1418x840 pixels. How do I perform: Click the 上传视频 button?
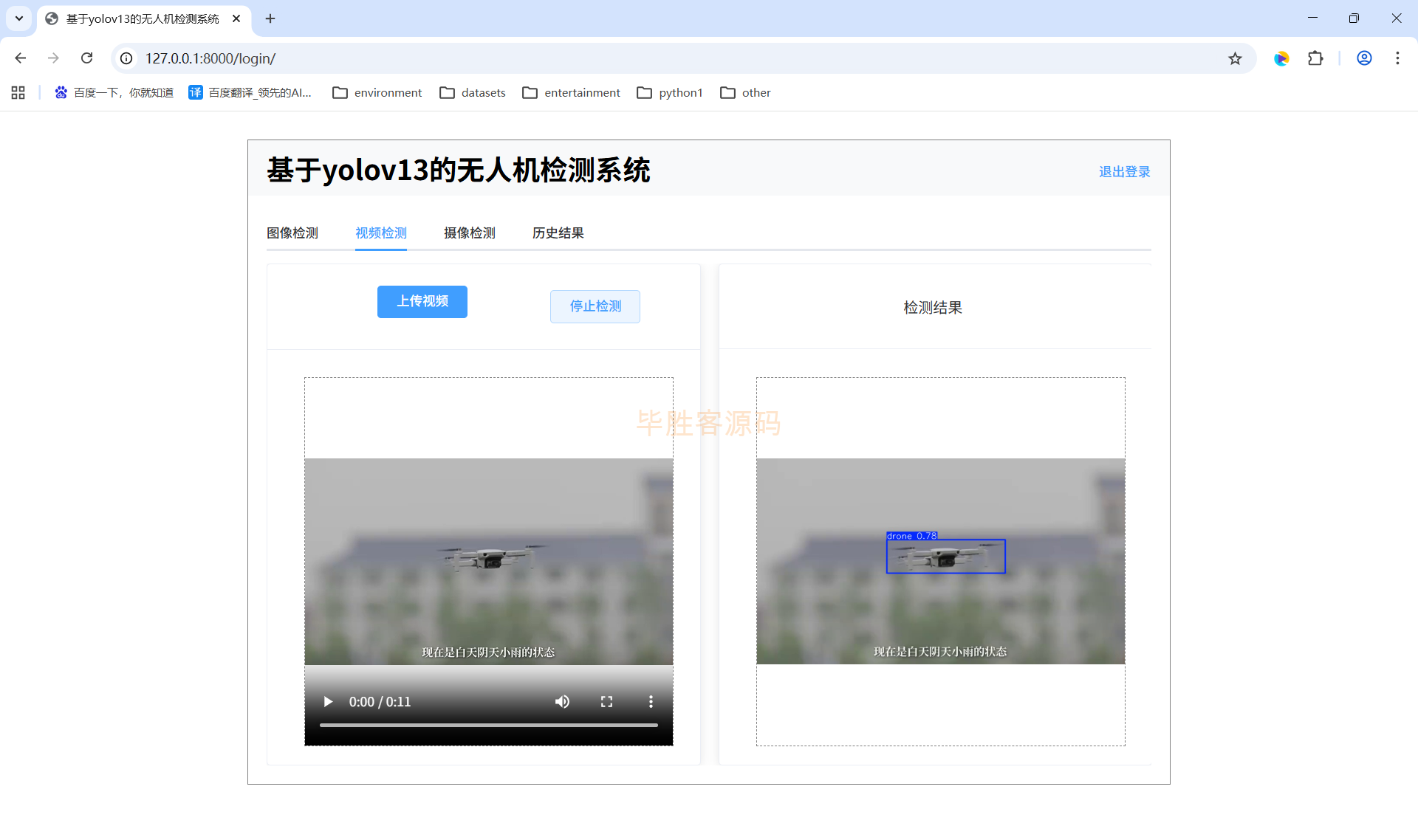422,301
